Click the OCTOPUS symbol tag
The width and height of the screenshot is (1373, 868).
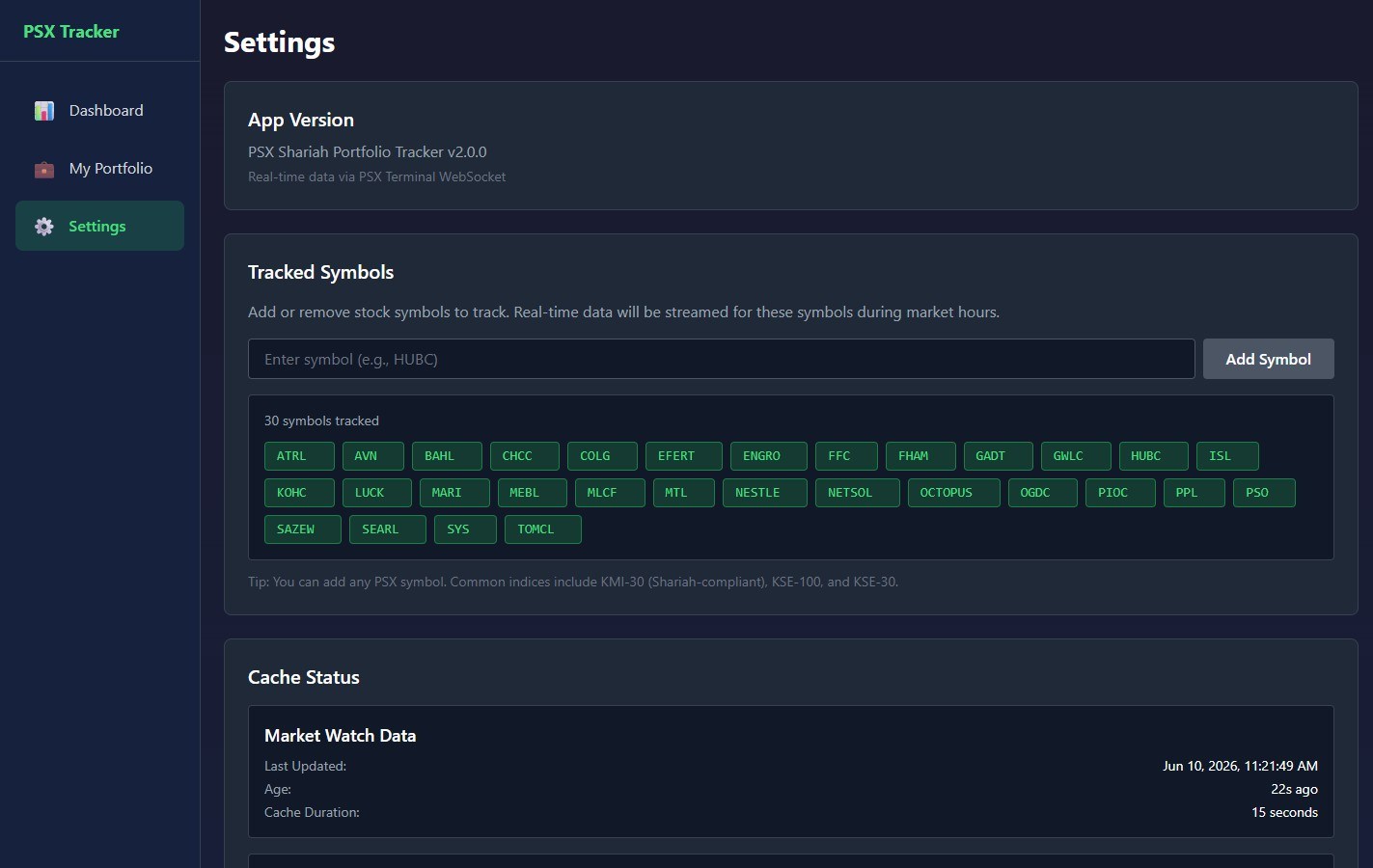pos(954,493)
